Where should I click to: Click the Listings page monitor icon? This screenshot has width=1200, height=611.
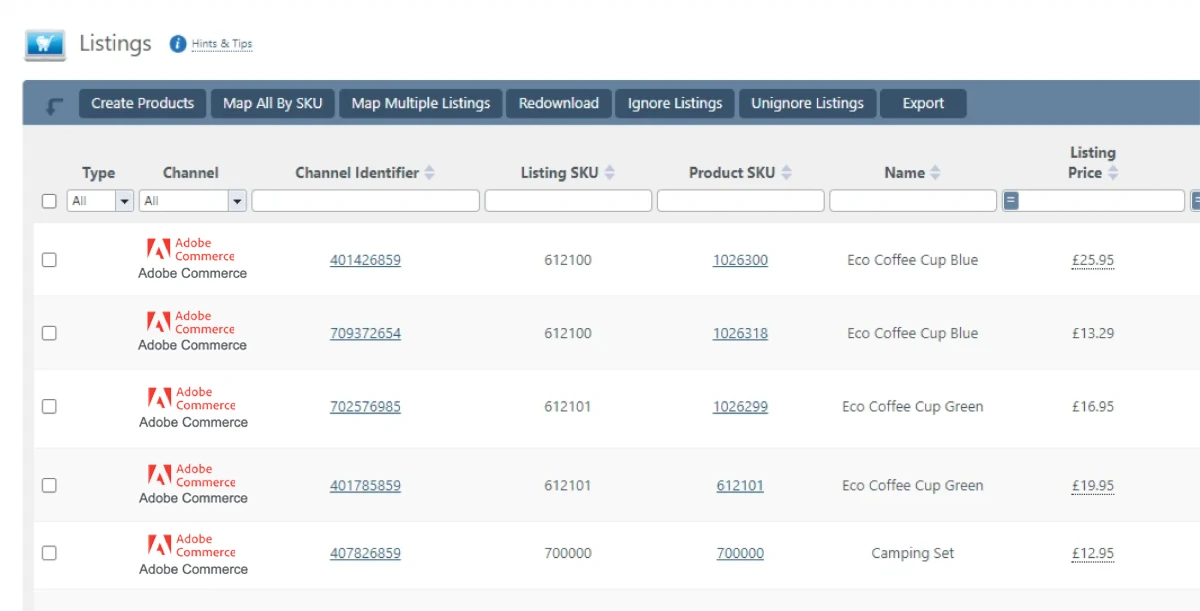45,45
